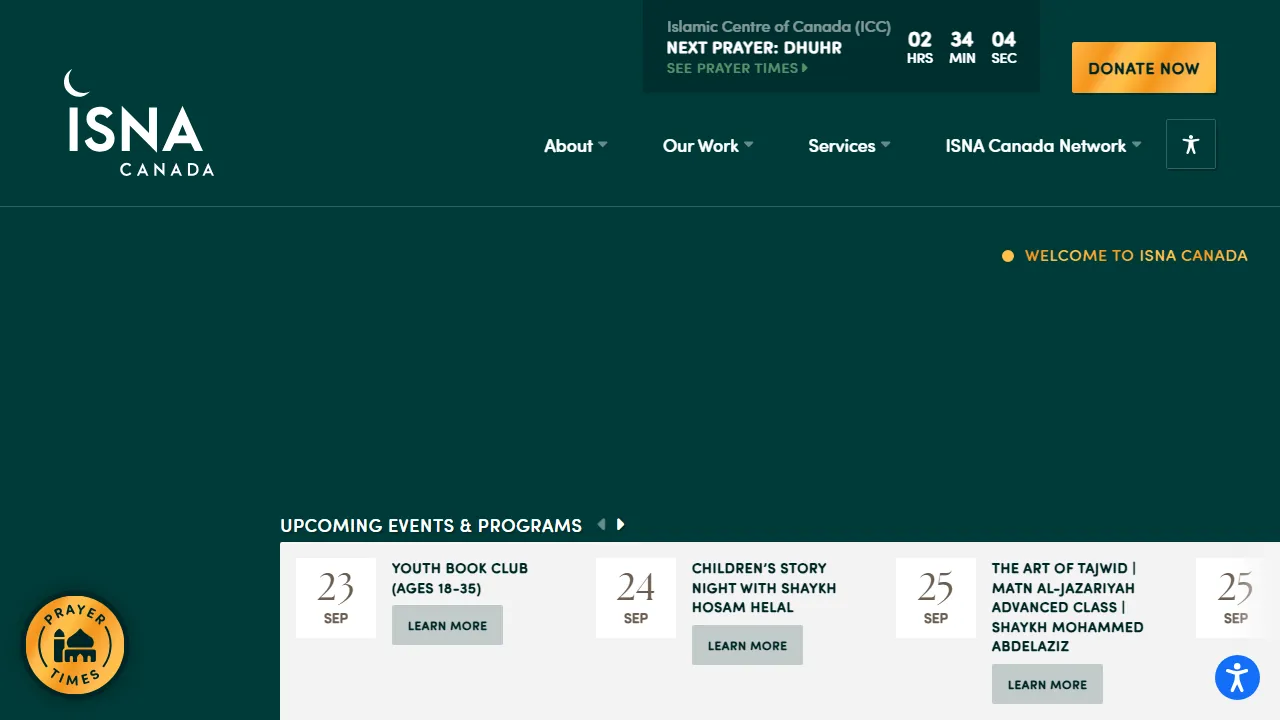Select the 24 Sep date tile
Image resolution: width=1280 pixels, height=720 pixels.
(x=636, y=598)
